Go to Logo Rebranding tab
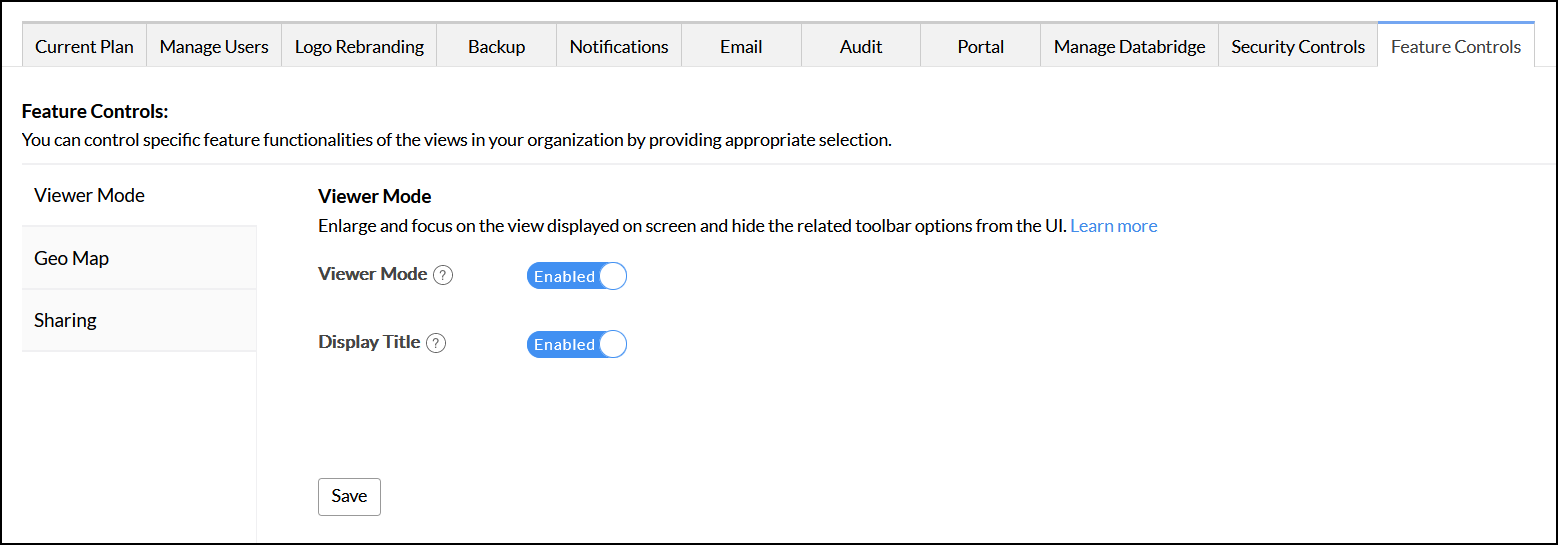This screenshot has width=1558, height=545. pos(359,46)
